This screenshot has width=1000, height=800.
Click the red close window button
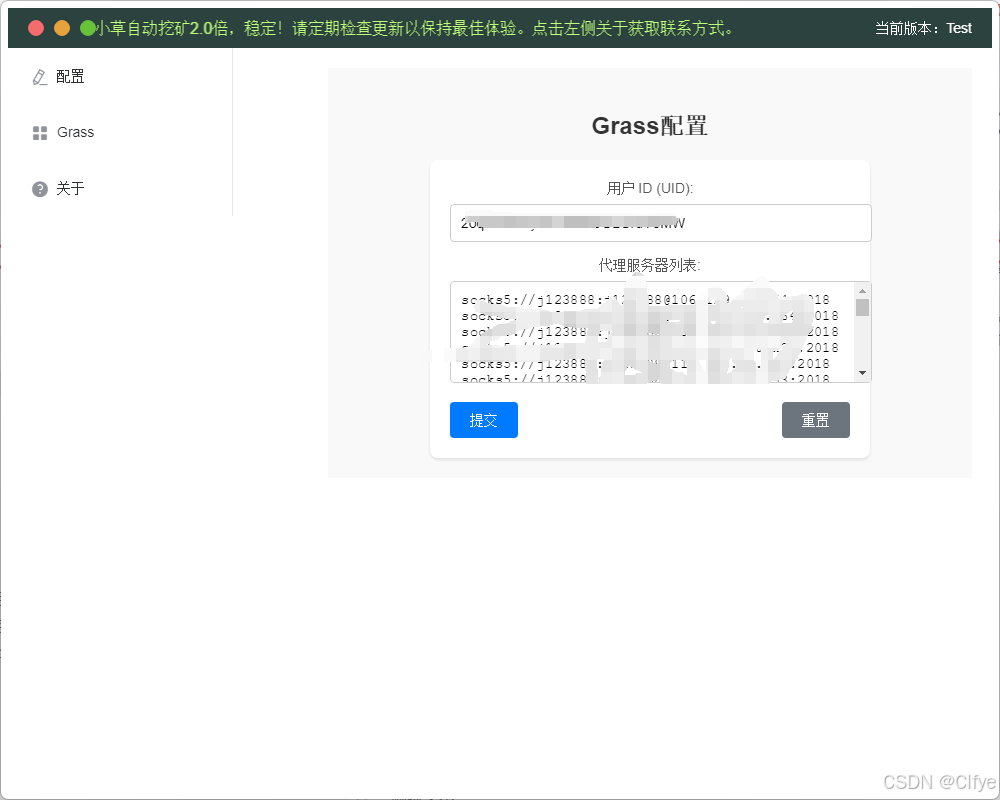(x=36, y=28)
